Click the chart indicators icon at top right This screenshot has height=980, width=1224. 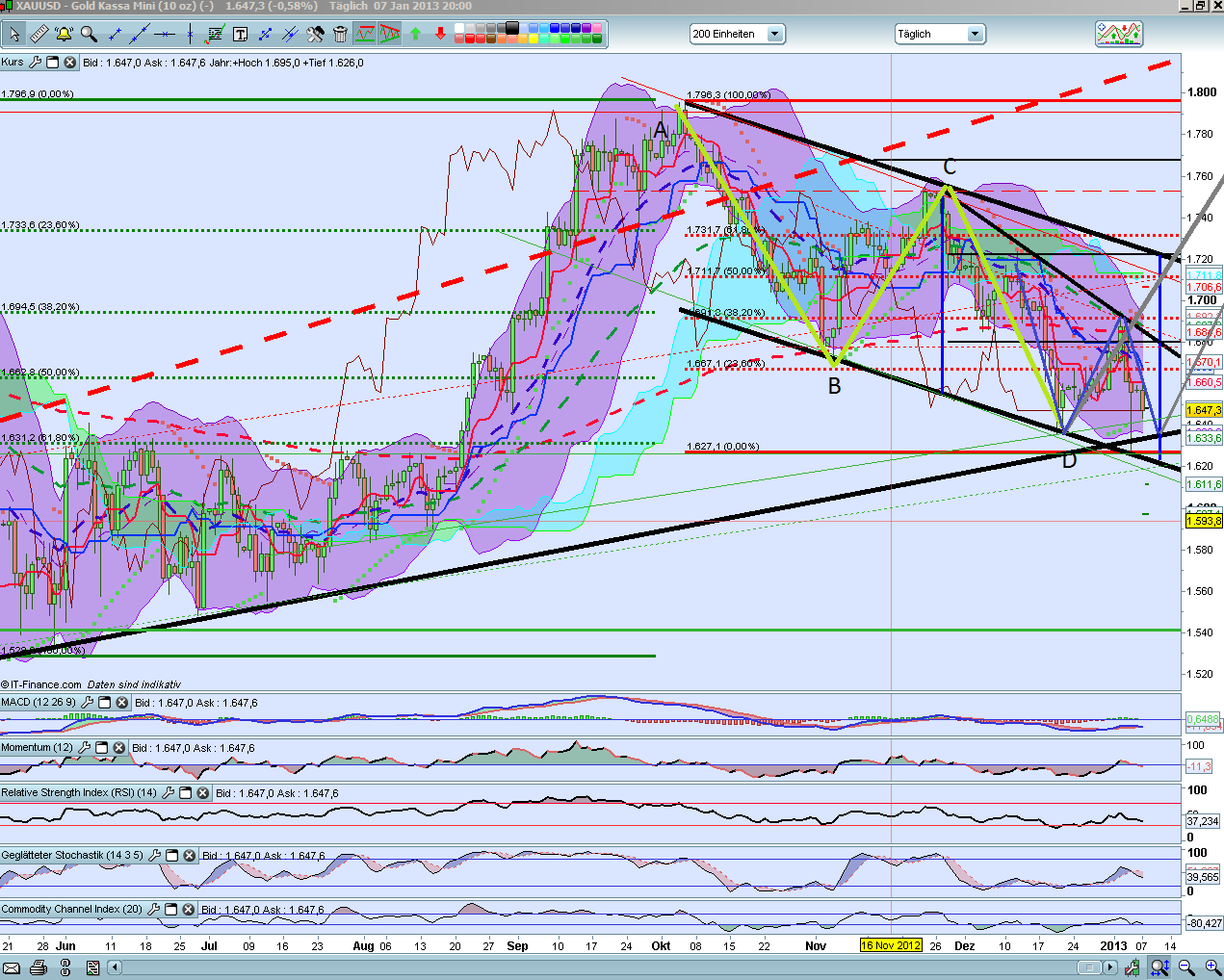point(1119,34)
